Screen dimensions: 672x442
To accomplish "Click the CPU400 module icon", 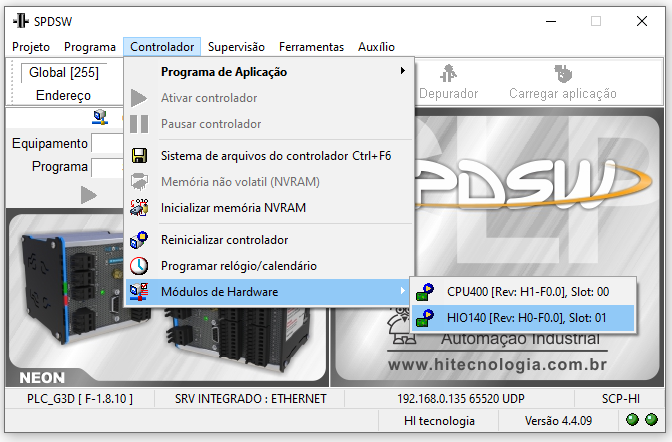I will click(425, 292).
